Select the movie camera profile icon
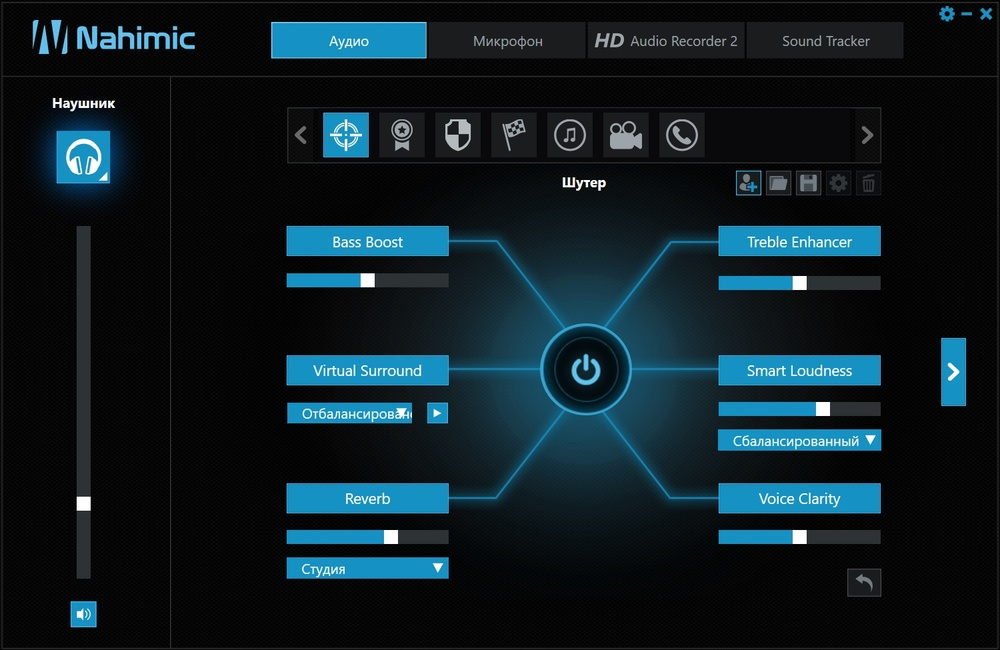This screenshot has height=650, width=1000. click(x=626, y=135)
